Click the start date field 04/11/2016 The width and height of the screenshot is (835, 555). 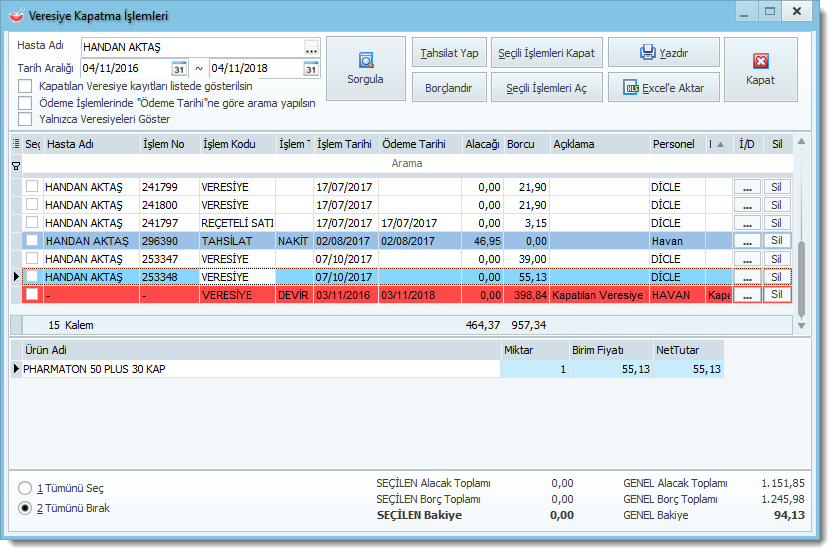click(126, 68)
